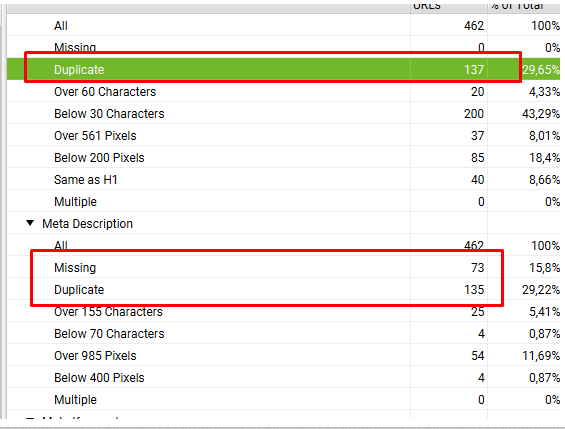
Task: Select the Over 60 Characters row
Action: (283, 91)
